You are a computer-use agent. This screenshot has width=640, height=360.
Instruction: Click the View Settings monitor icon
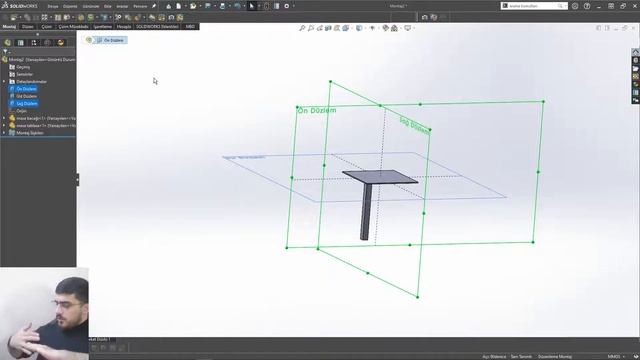(x=407, y=28)
